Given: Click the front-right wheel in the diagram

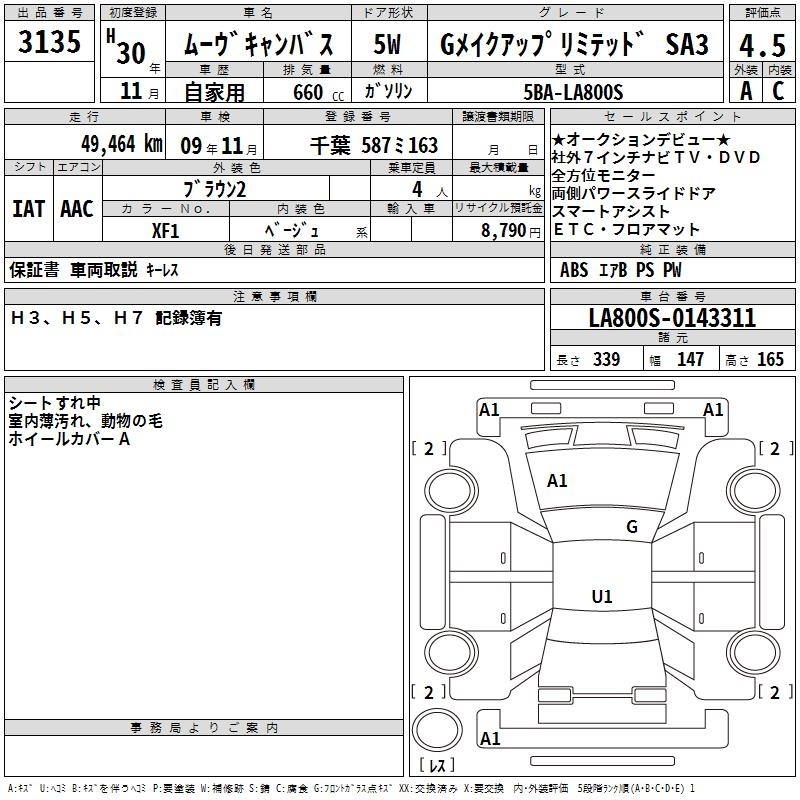Looking at the screenshot, I should pos(754,491).
